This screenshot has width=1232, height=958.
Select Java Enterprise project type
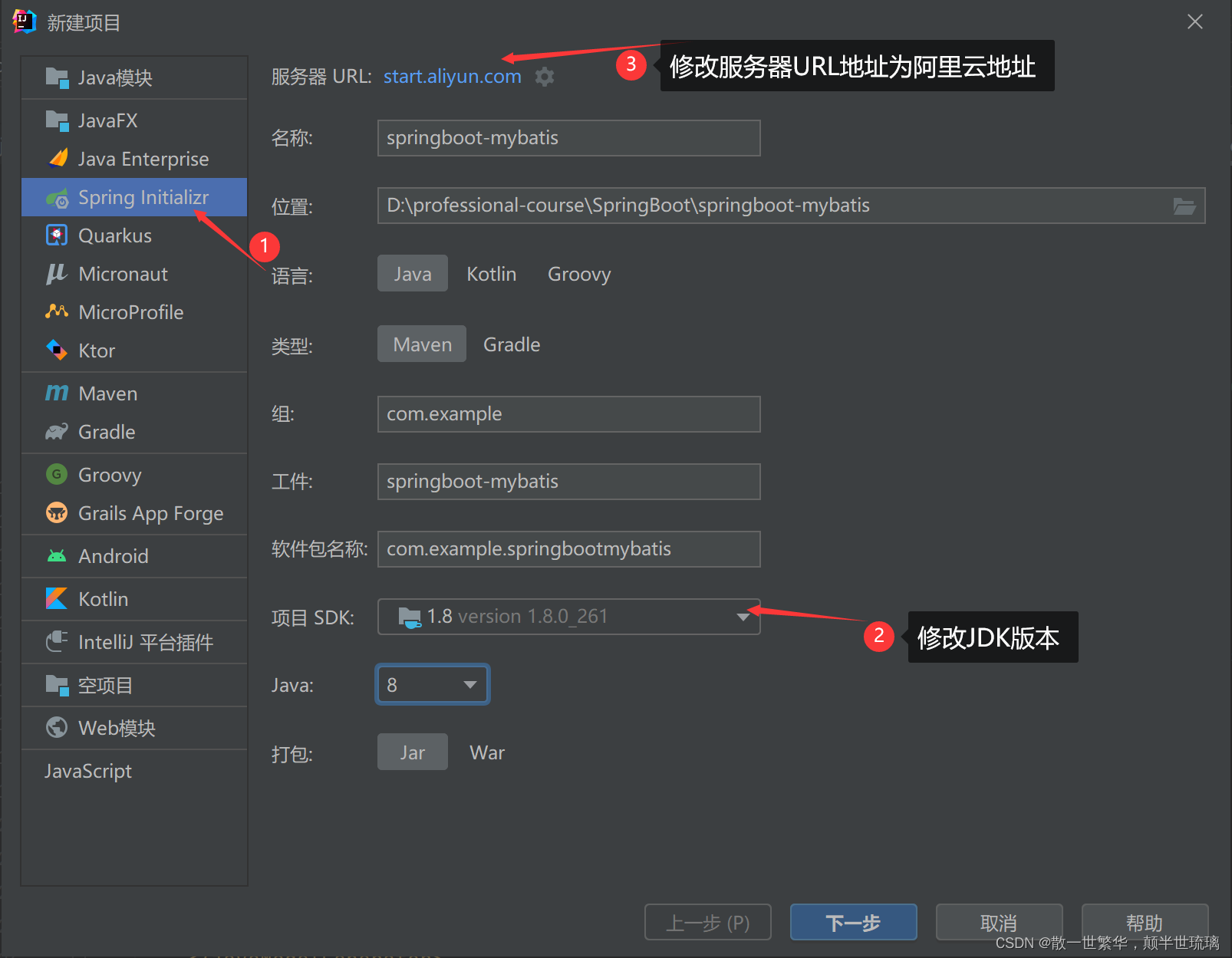[x=134, y=159]
